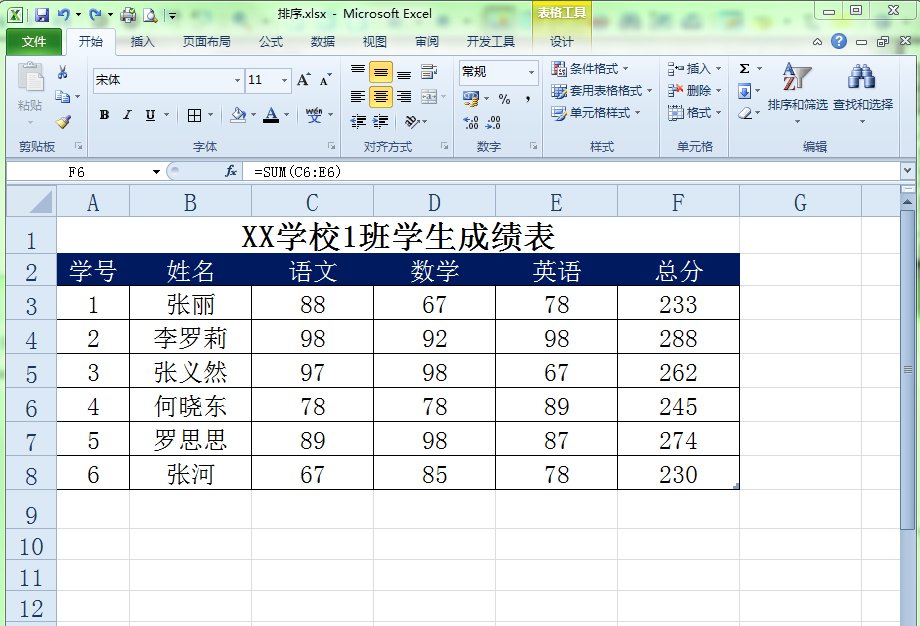Screen dimensions: 920x626
Task: Decrease decimal places
Action: tap(493, 122)
